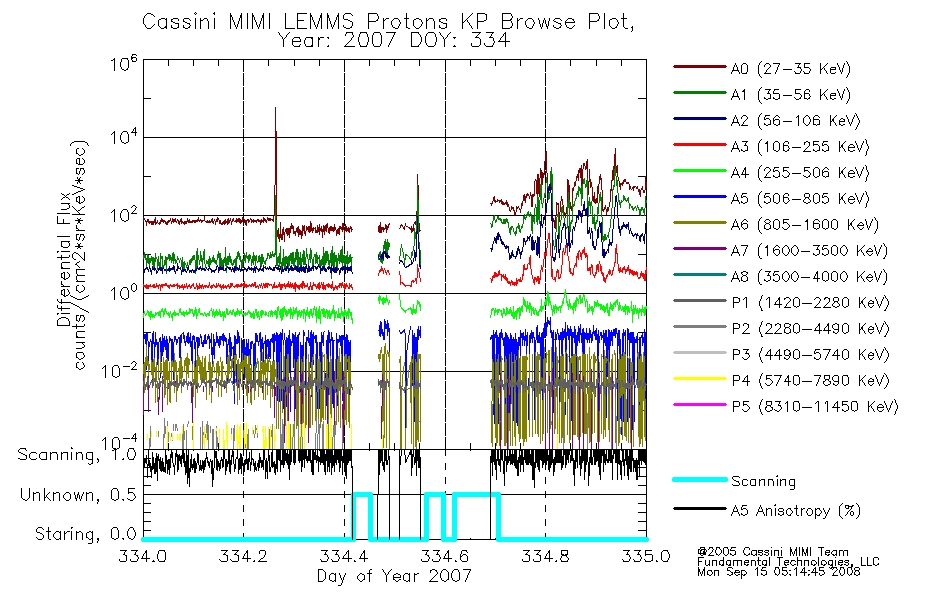950x600 pixels.
Task: Click the Year: 2007 DOY: 334 subtitle
Action: [394, 41]
